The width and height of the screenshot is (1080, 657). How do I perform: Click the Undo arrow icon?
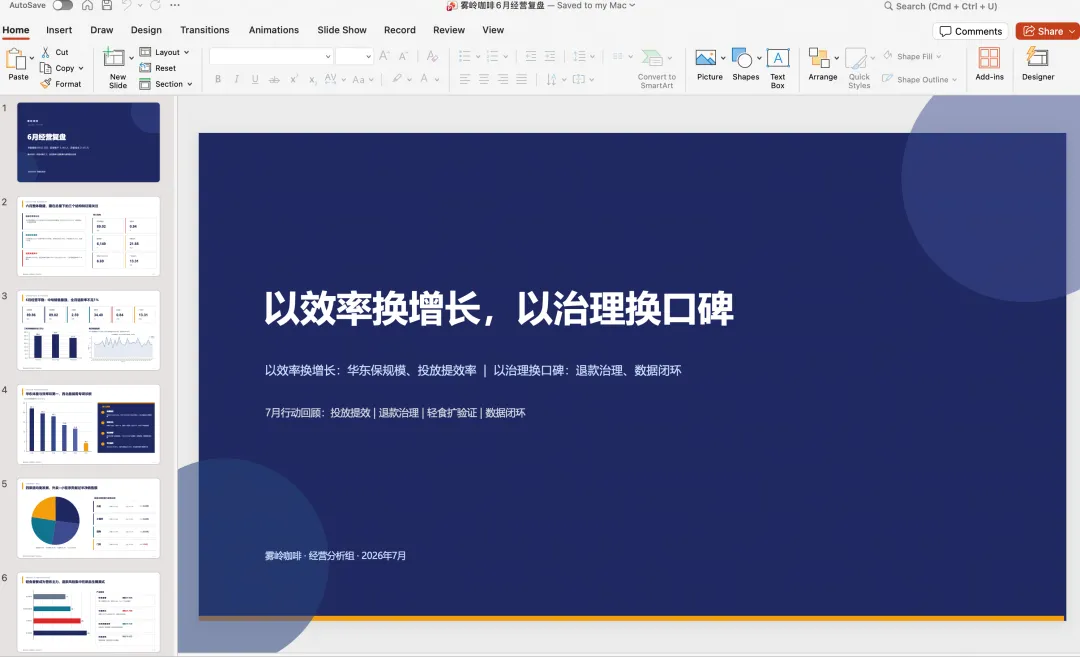pos(127,6)
